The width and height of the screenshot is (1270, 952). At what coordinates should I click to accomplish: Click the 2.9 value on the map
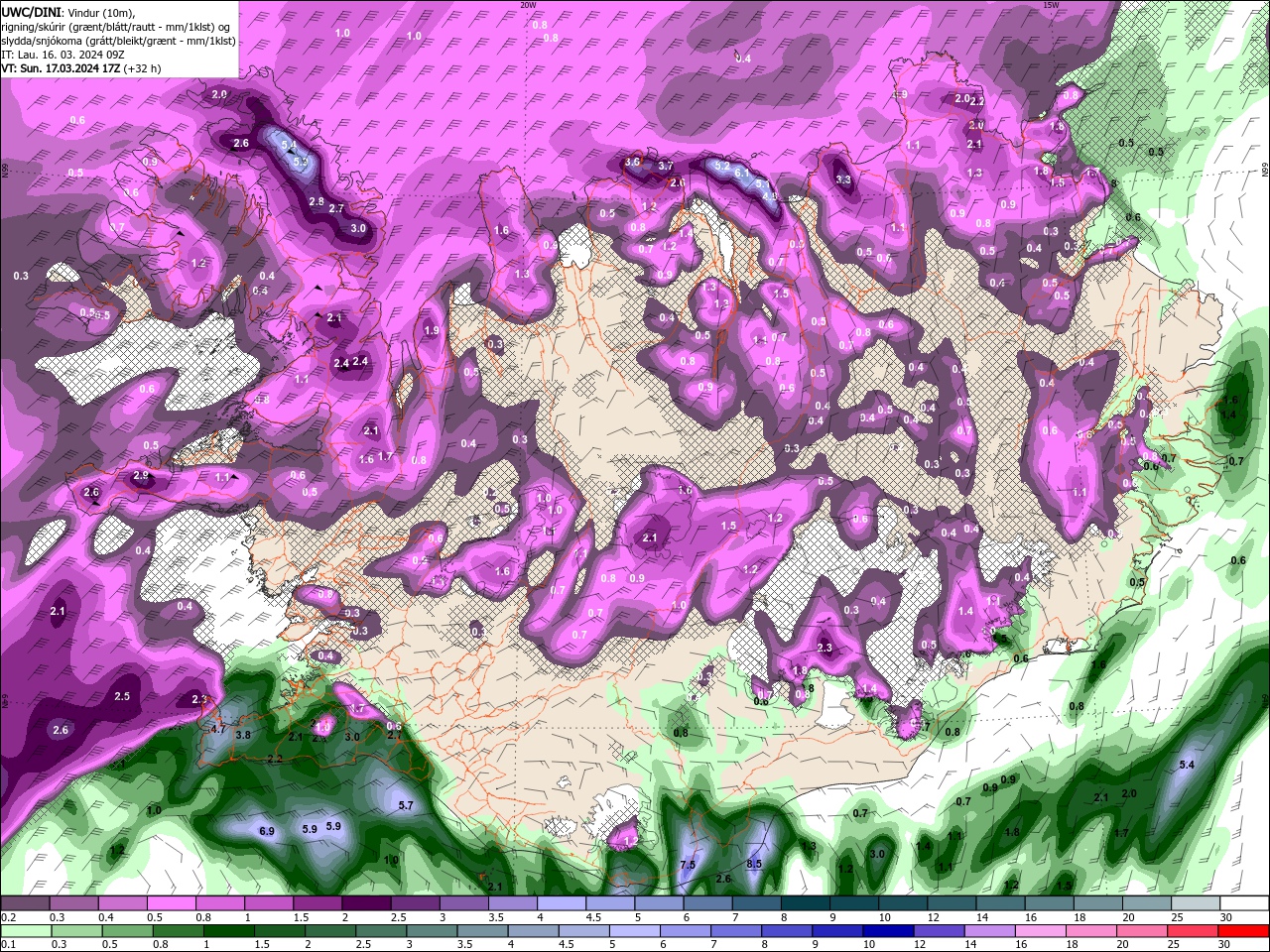[141, 476]
